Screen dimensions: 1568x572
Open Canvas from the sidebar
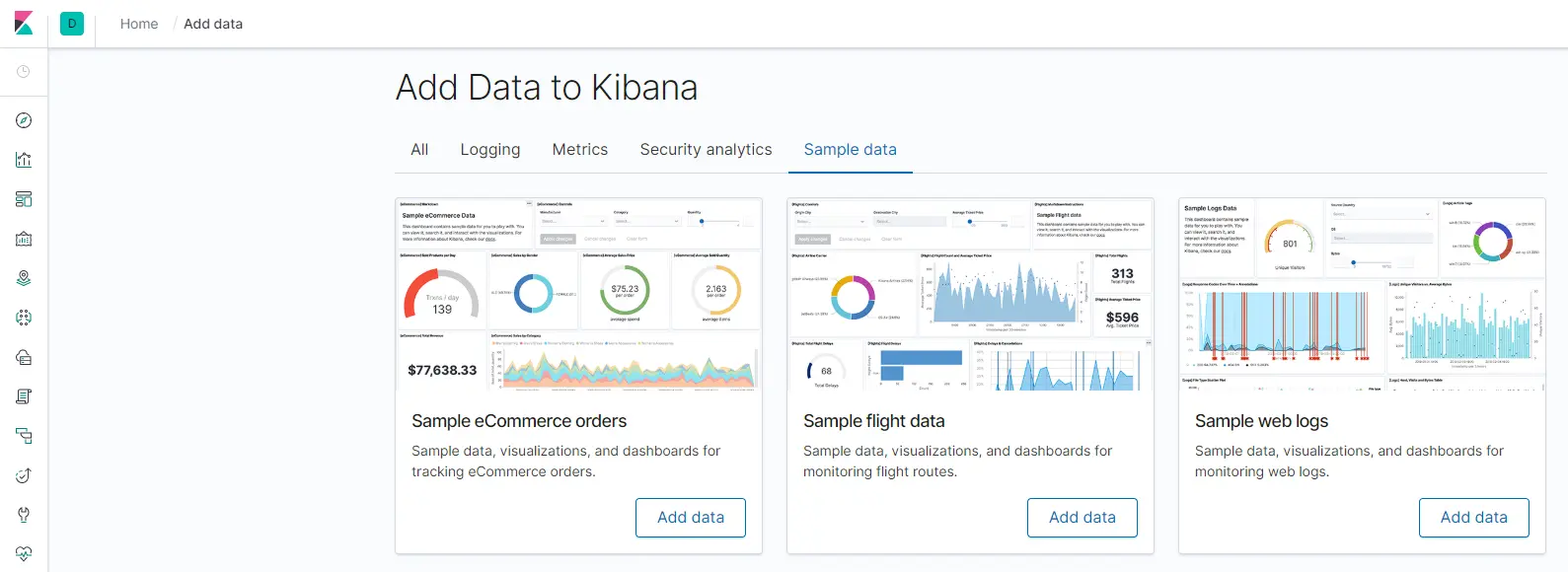click(x=24, y=239)
